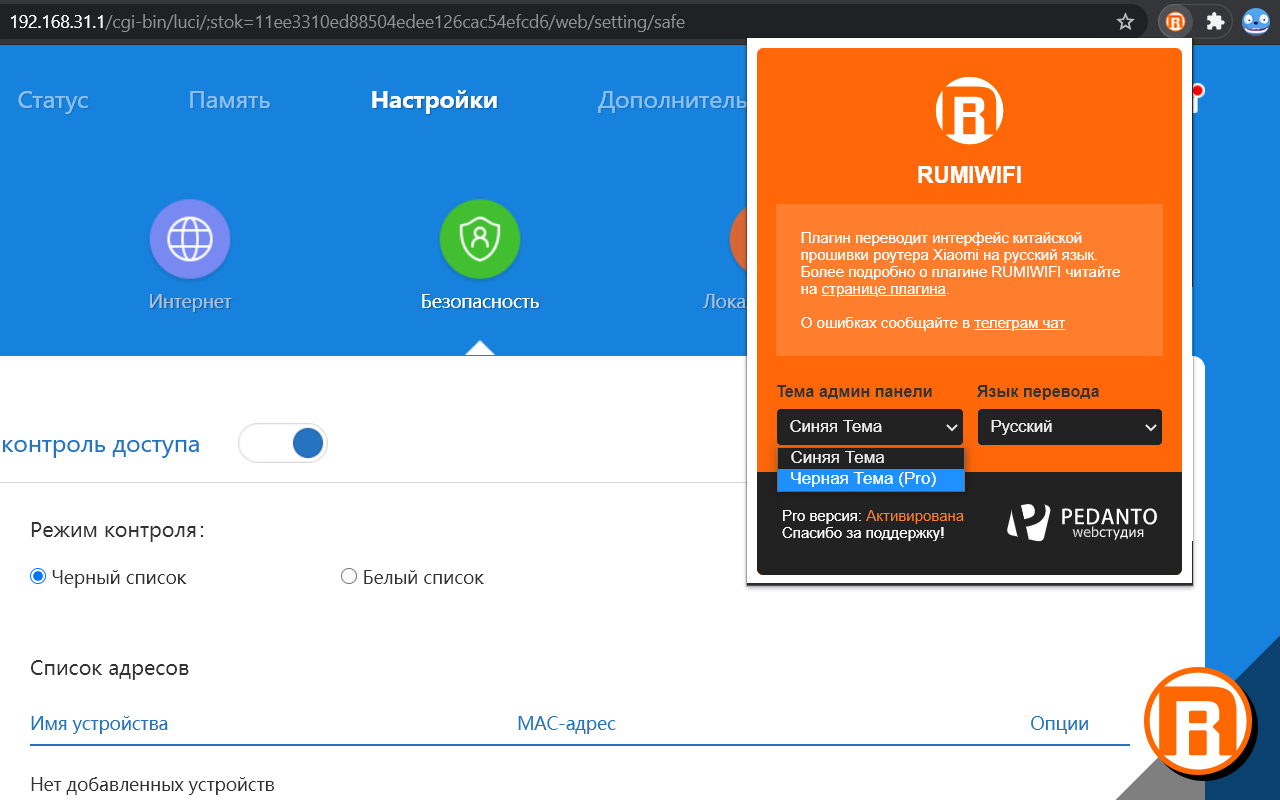Viewport: 1280px width, 800px height.
Task: Click the RUMIWIFI title text in popup
Action: click(x=969, y=176)
